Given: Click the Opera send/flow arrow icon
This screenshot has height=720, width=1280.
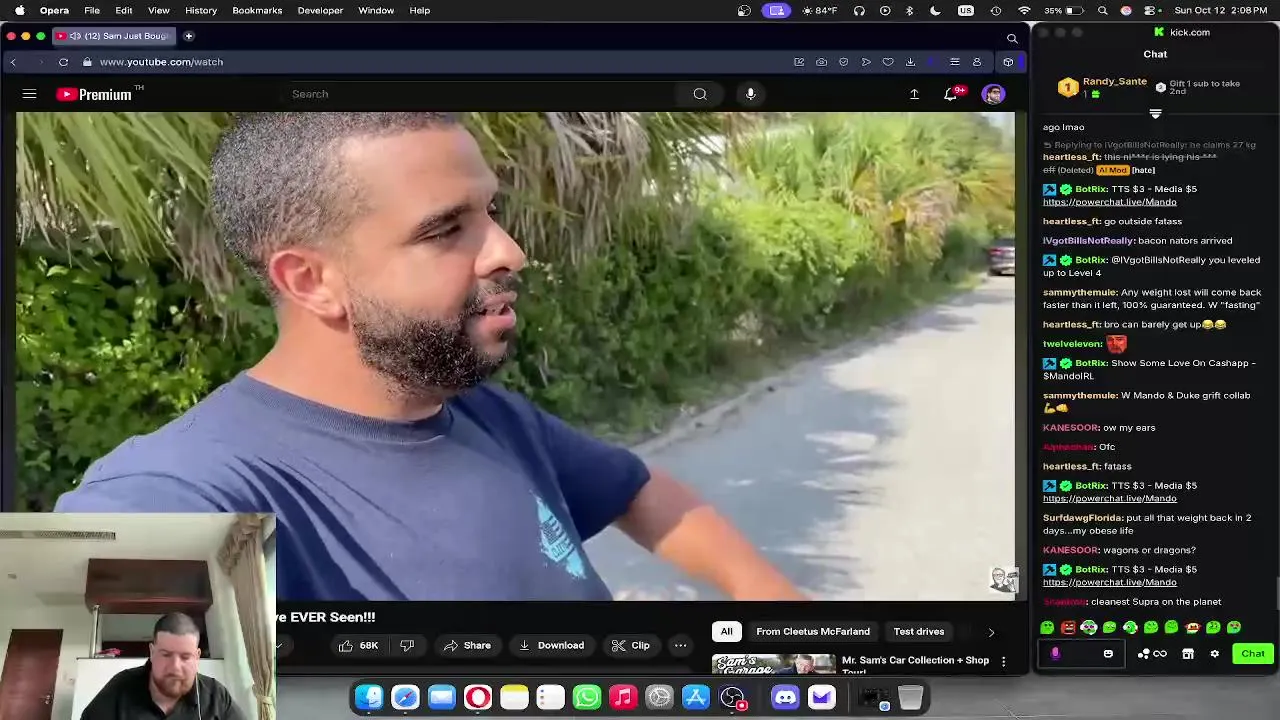Looking at the screenshot, I should (866, 62).
